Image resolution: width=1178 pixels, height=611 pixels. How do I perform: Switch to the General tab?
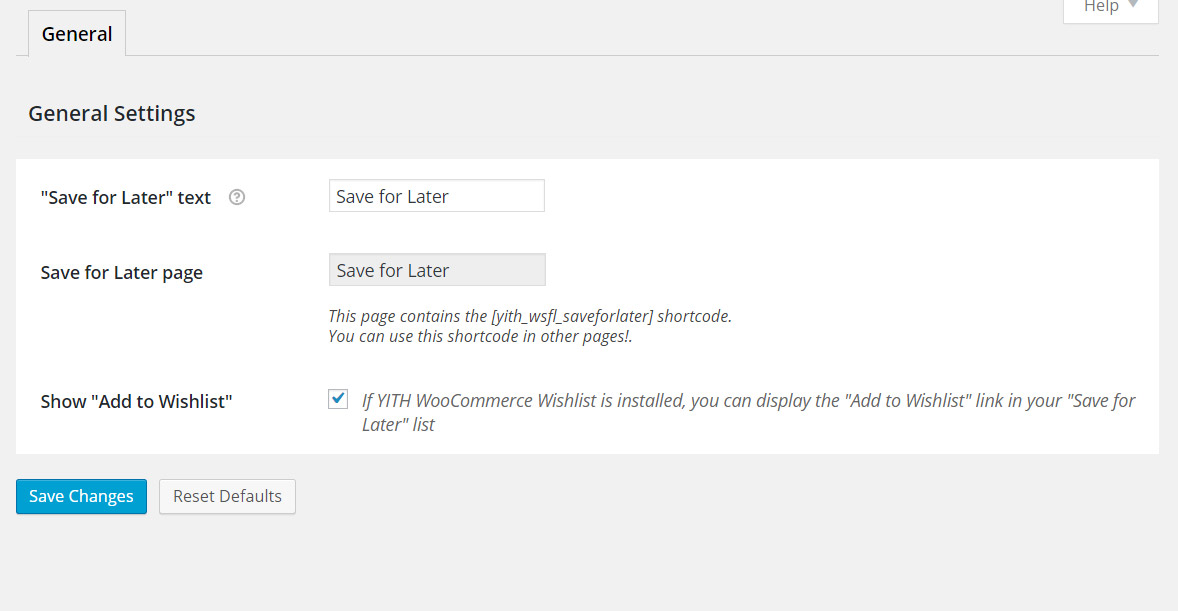(77, 34)
